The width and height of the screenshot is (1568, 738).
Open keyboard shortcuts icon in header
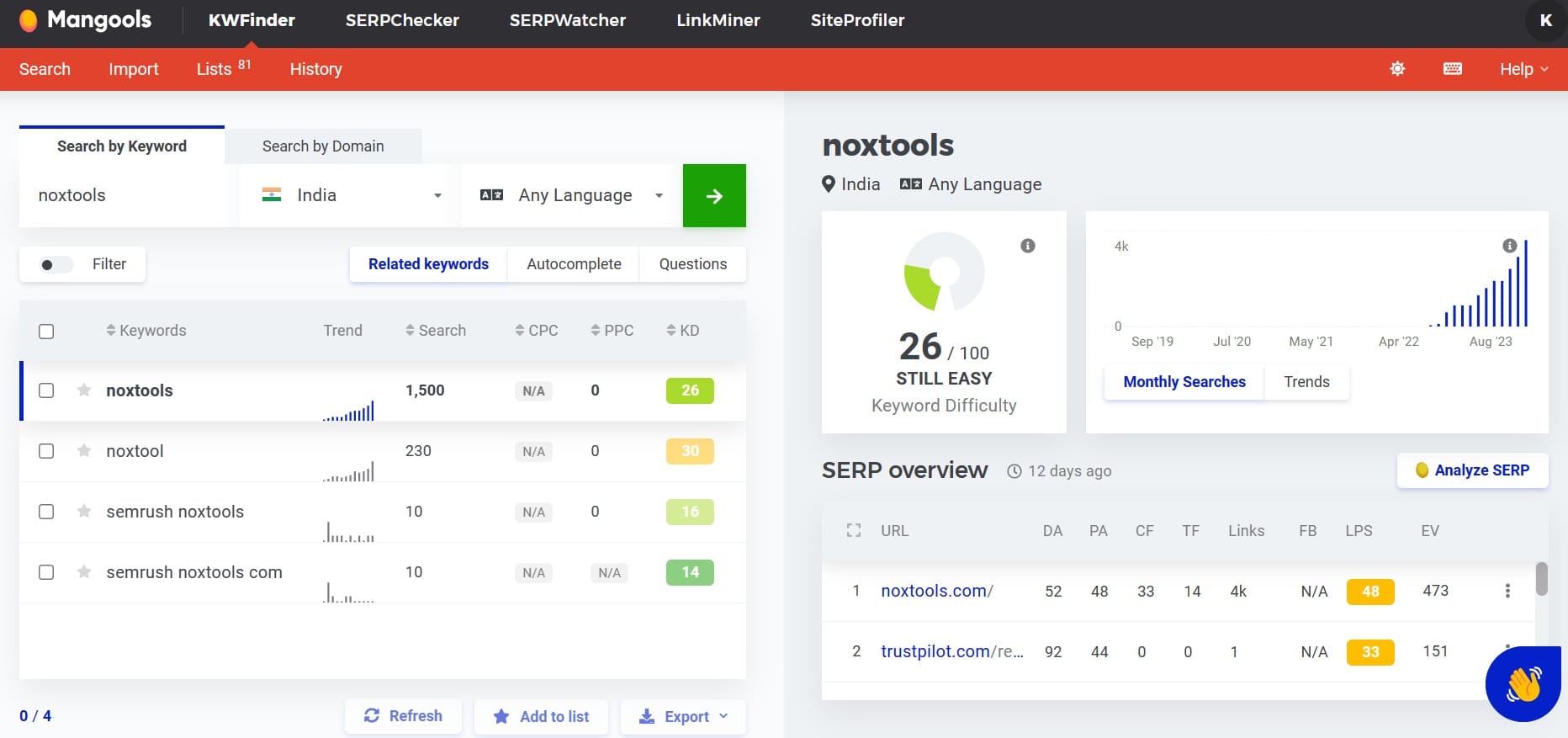(1452, 69)
